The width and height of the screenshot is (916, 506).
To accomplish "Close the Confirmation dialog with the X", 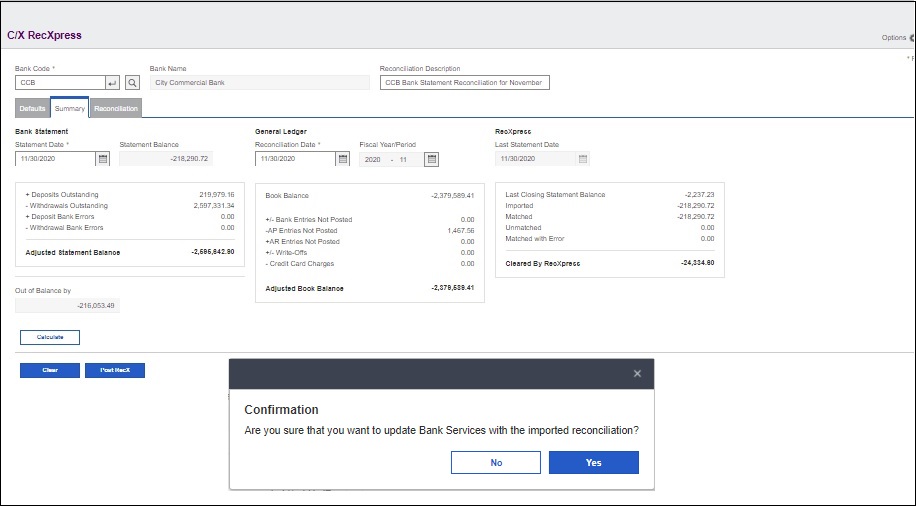I will tap(637, 374).
